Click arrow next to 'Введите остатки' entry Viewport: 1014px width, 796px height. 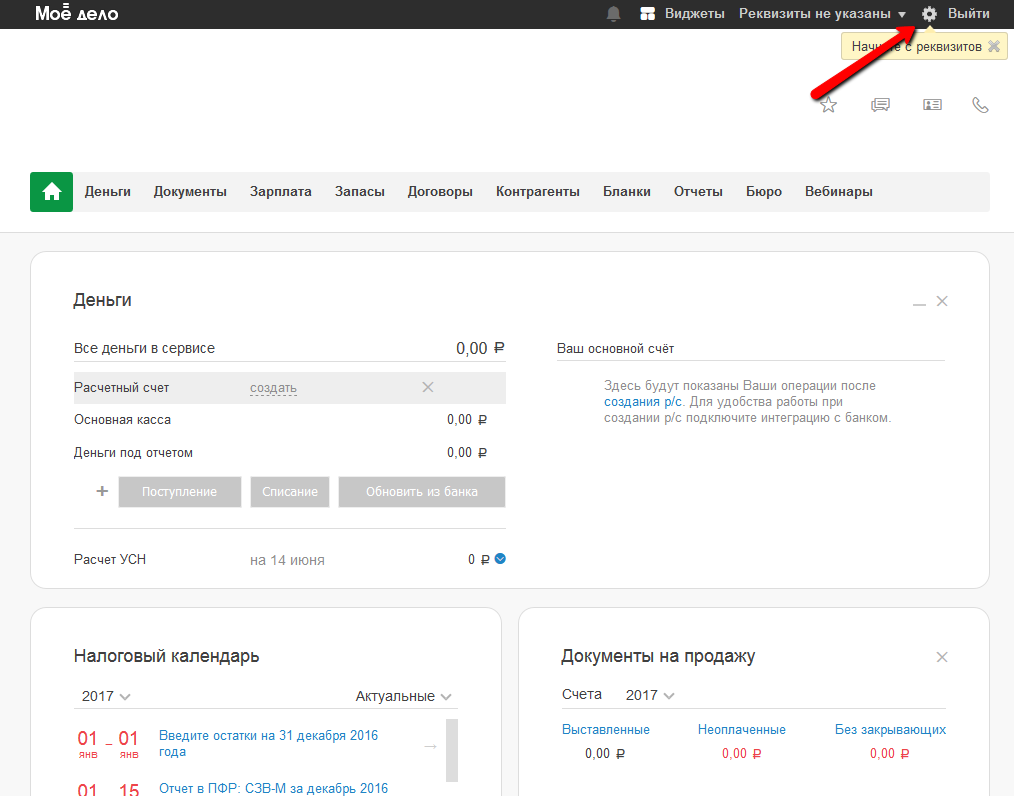click(431, 746)
